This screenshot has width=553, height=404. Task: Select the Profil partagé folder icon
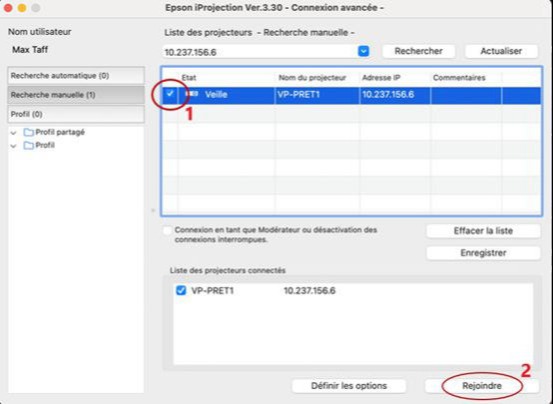pos(28,132)
